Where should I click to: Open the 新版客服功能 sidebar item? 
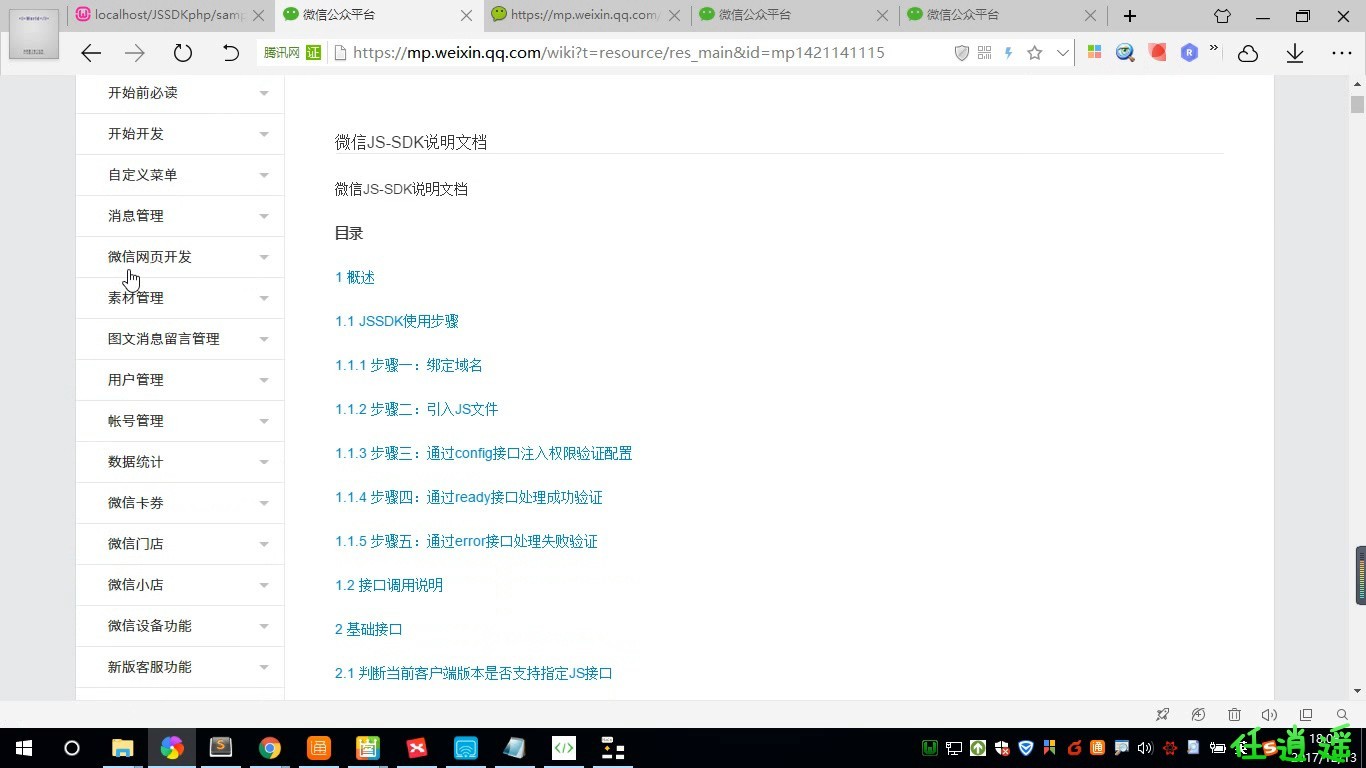[x=180, y=667]
